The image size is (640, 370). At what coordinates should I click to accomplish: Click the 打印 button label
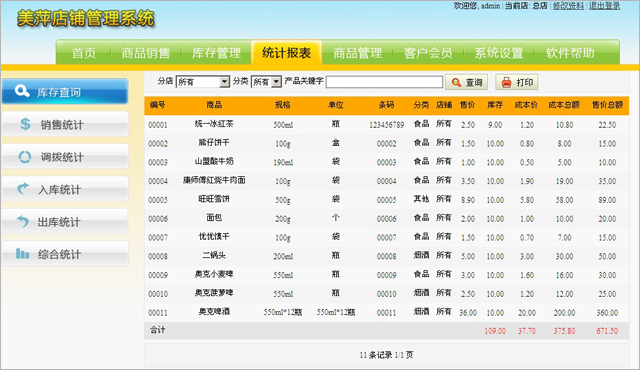click(x=525, y=83)
